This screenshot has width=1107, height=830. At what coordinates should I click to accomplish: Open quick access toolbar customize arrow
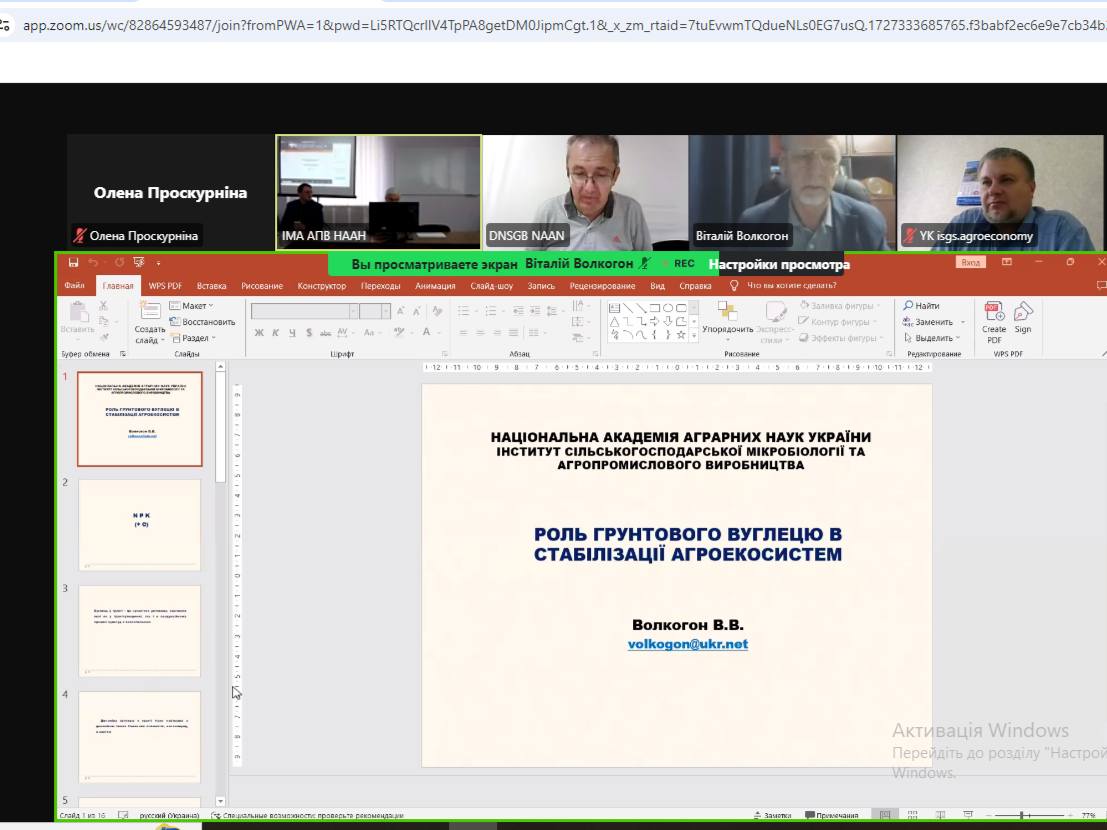(x=159, y=263)
